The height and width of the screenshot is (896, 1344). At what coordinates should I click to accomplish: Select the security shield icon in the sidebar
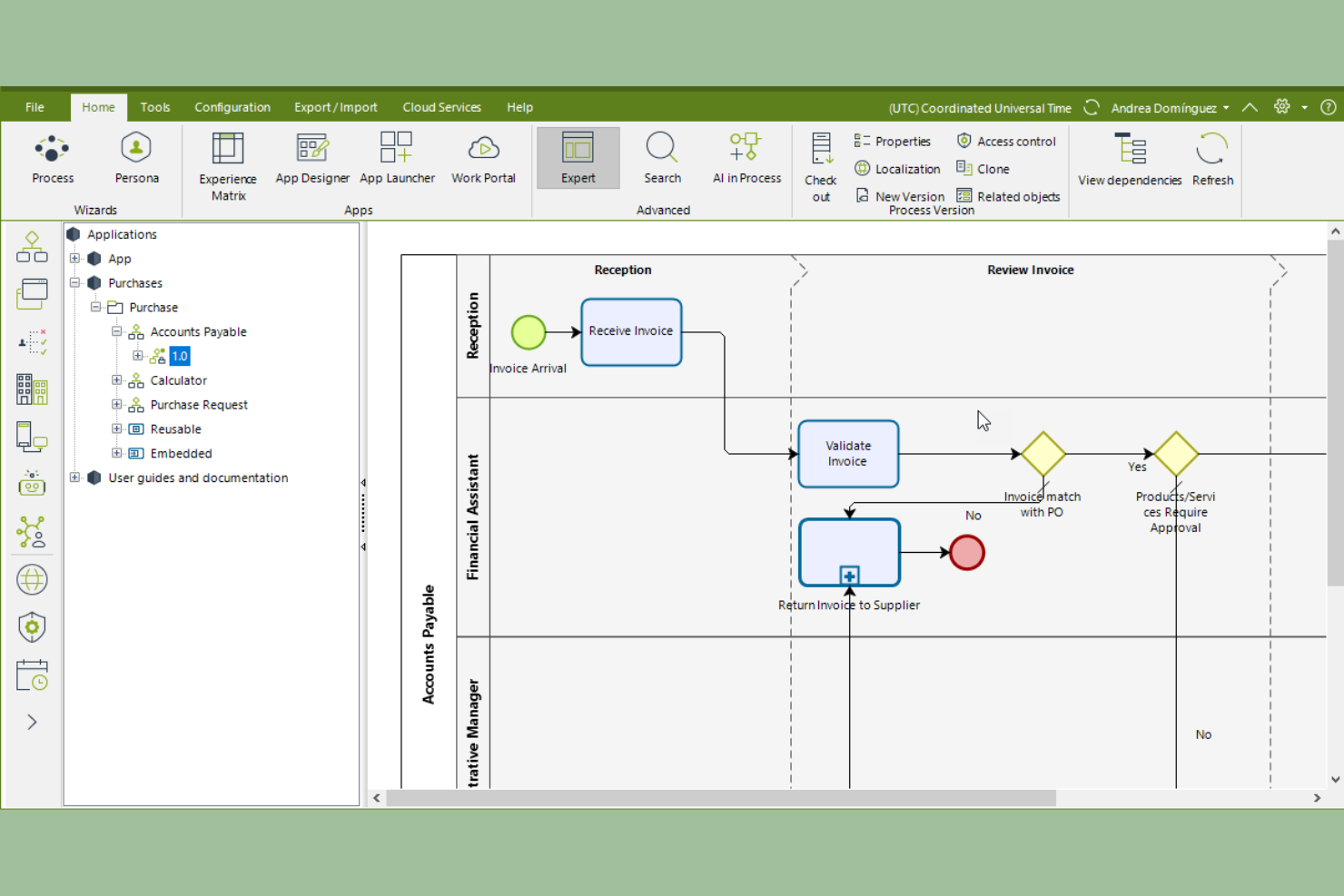coord(32,626)
